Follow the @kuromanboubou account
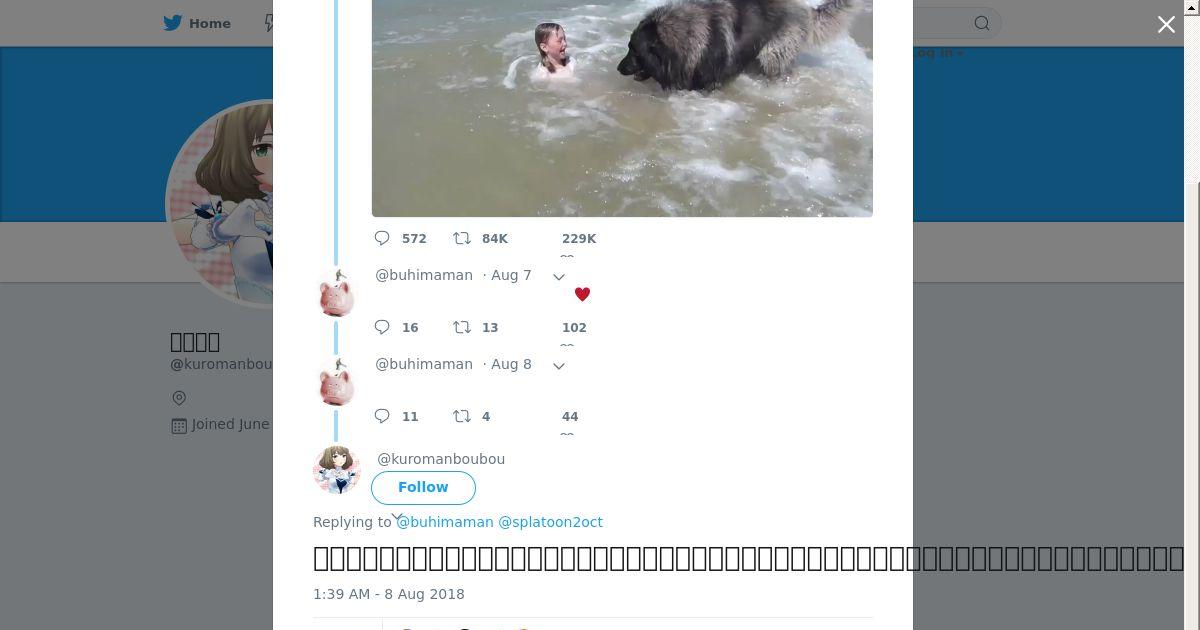This screenshot has width=1200, height=630. click(423, 487)
